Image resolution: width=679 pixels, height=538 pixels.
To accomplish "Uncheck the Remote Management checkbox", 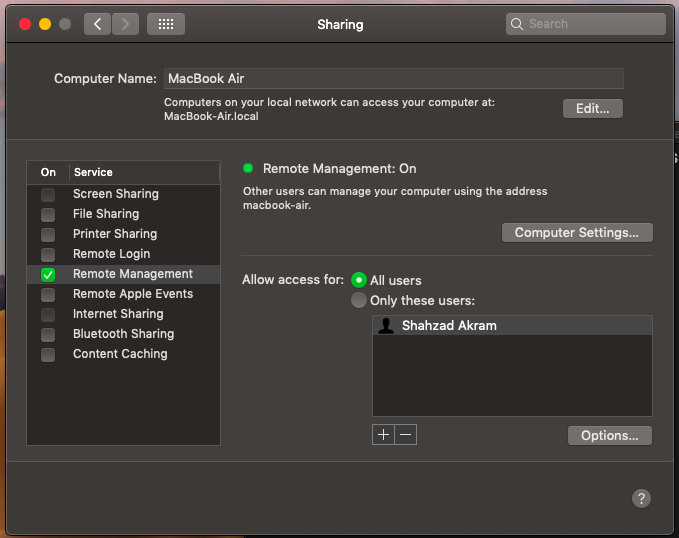I will click(x=48, y=275).
